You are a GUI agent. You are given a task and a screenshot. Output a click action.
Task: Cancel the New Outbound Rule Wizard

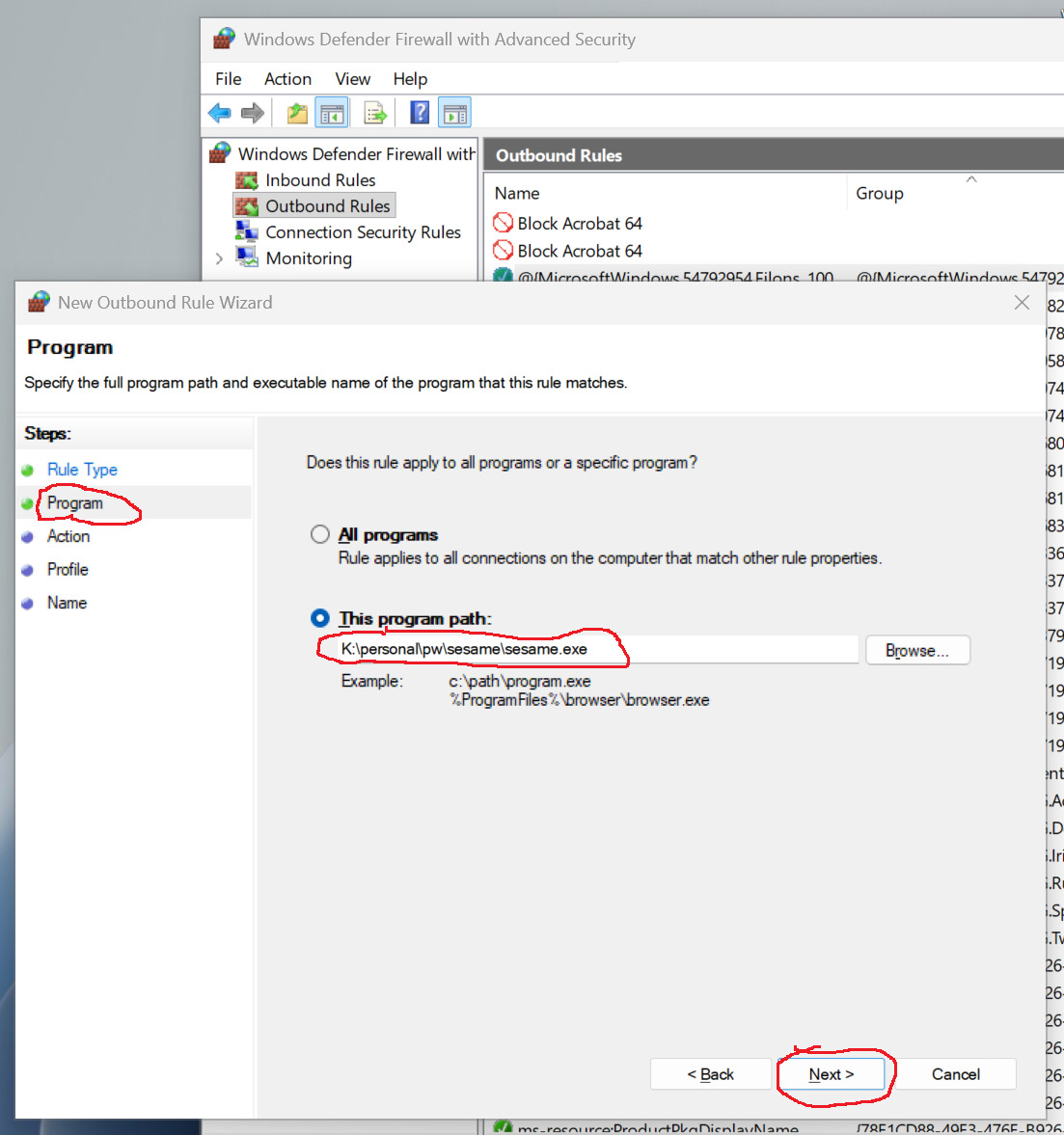pyautogui.click(x=955, y=1074)
